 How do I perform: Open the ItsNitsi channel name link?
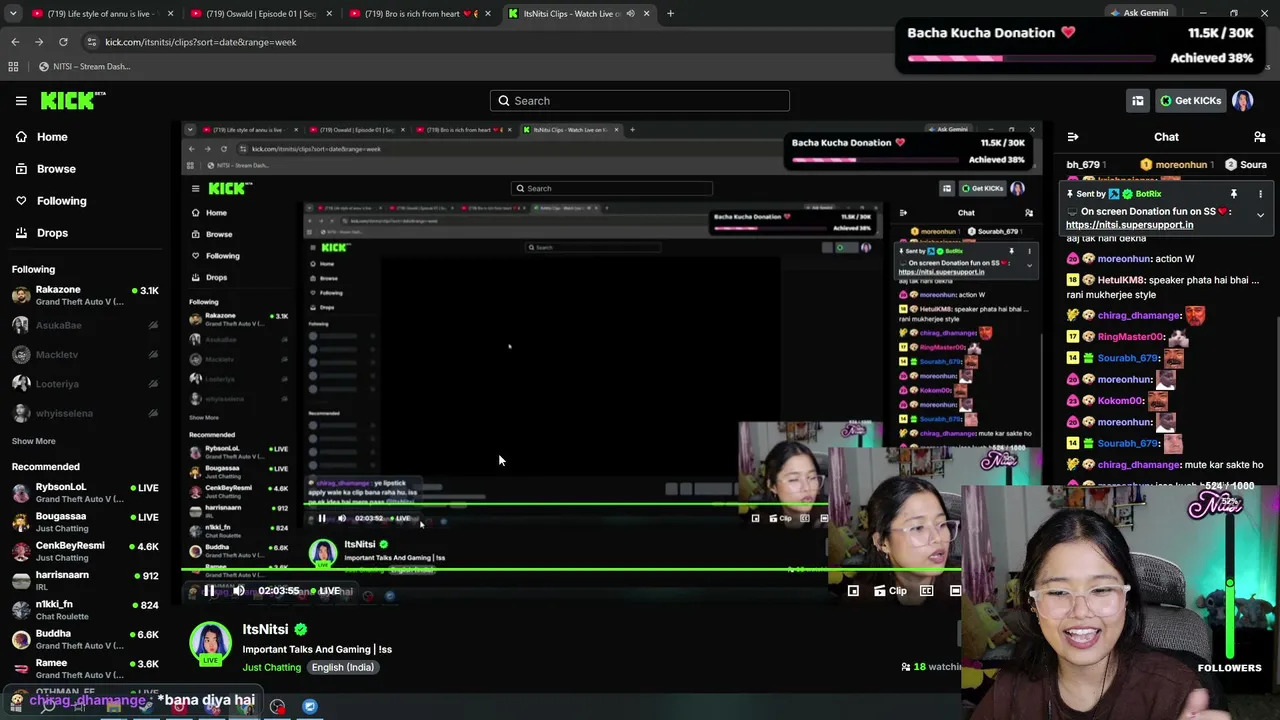click(x=265, y=629)
